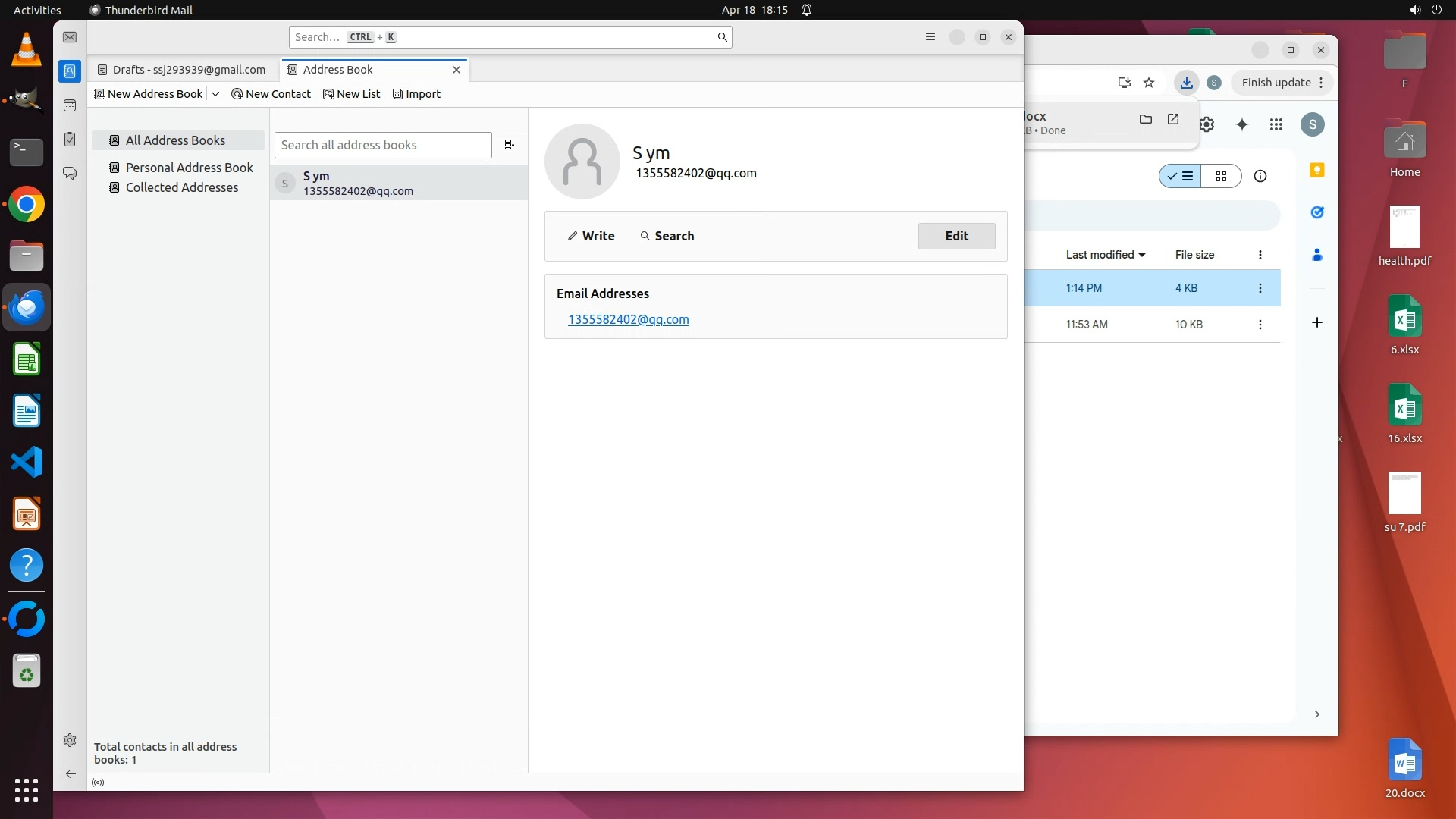Click the Search all address books field
Screen dimensions: 1456x819
(383, 145)
